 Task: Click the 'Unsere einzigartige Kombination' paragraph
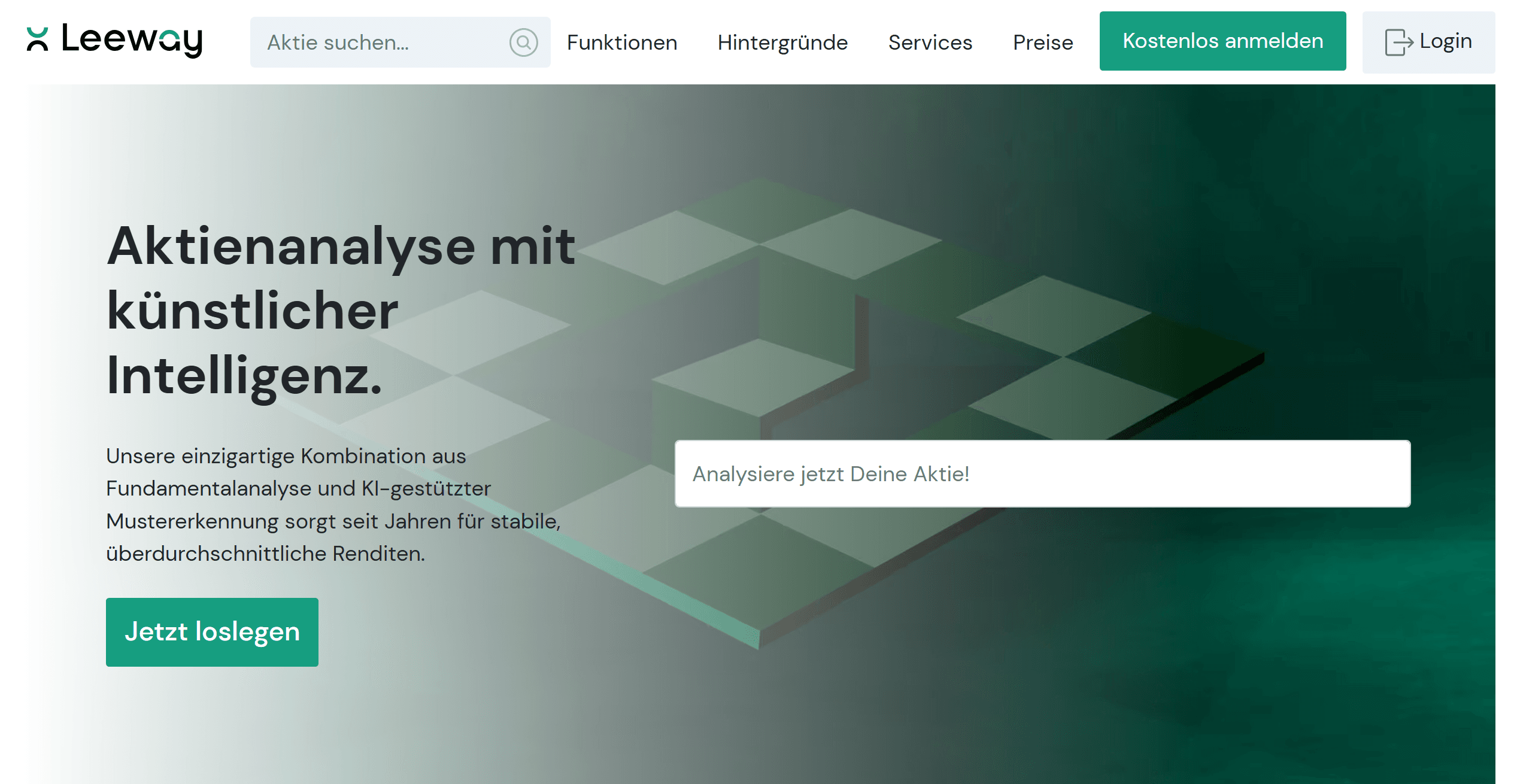coord(286,457)
